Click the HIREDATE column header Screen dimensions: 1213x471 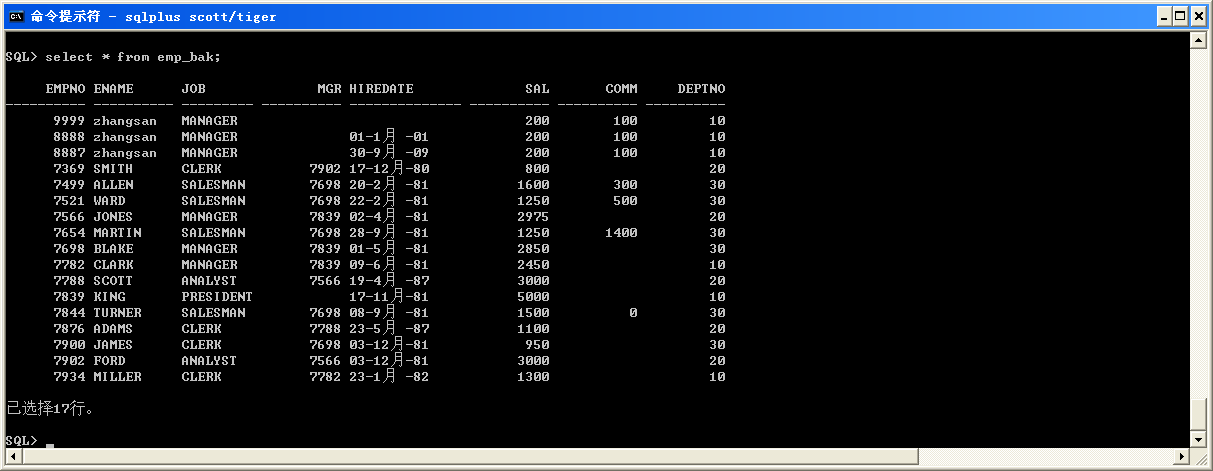381,89
